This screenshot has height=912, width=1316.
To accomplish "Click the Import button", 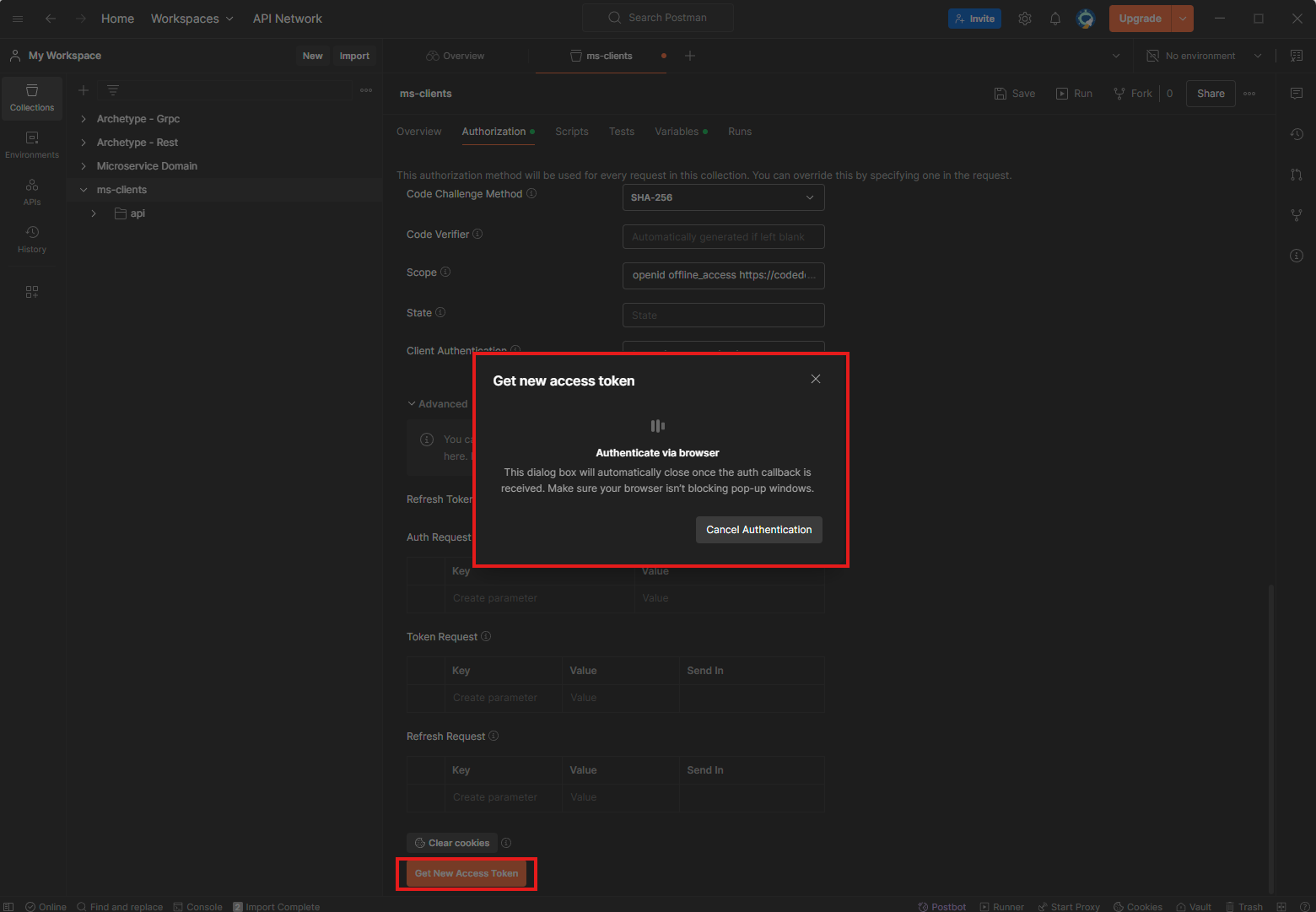I will point(354,56).
